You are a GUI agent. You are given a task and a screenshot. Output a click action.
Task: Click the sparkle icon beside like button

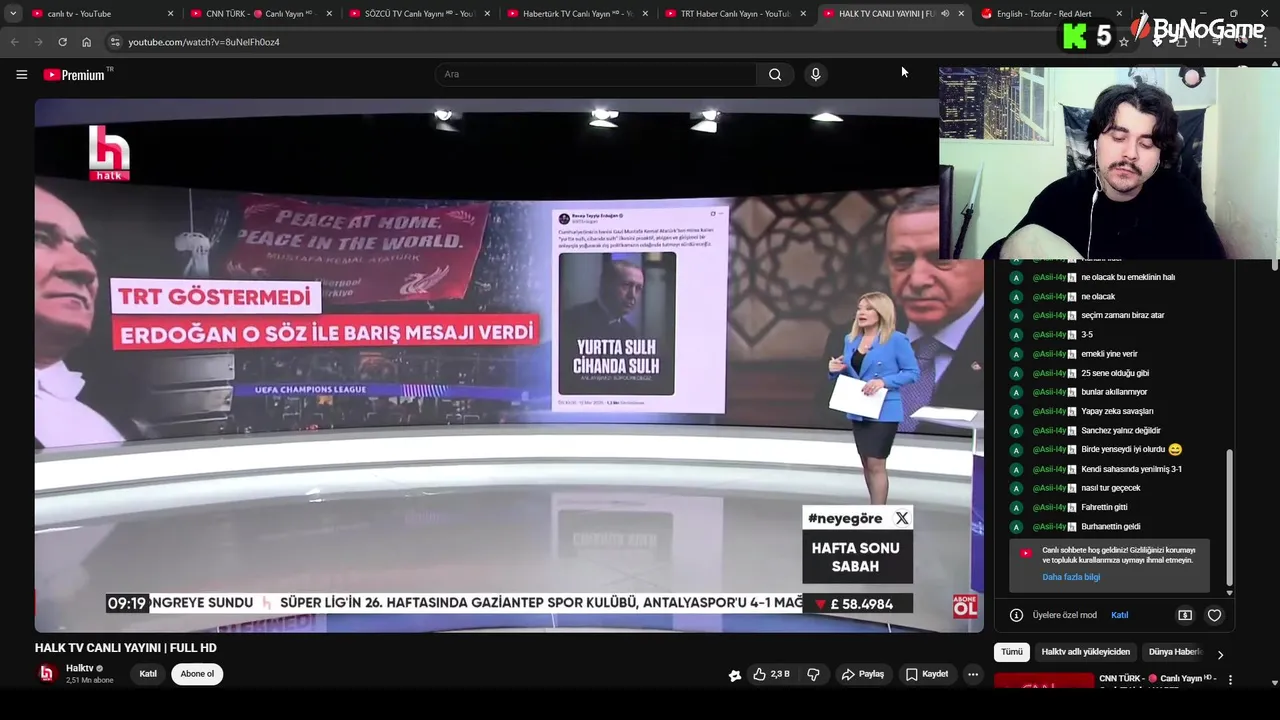(x=735, y=675)
